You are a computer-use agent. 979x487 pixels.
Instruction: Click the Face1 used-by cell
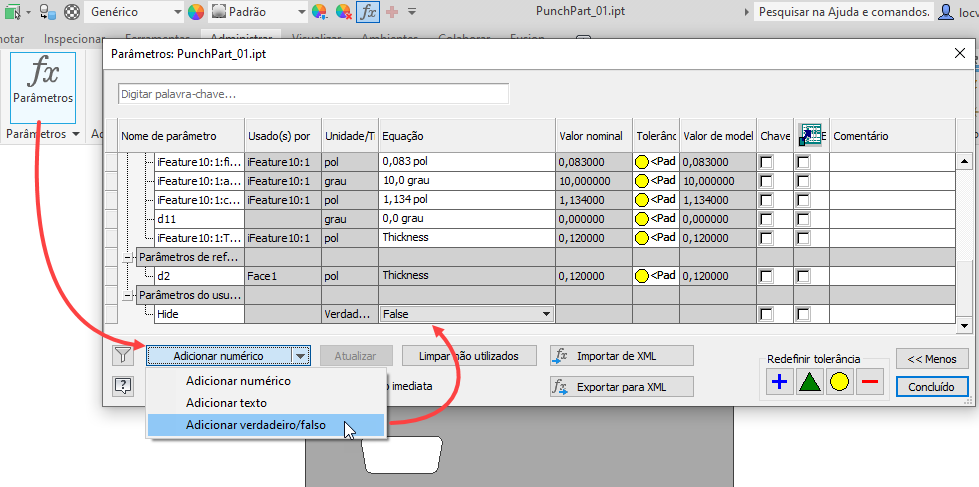tap(283, 276)
